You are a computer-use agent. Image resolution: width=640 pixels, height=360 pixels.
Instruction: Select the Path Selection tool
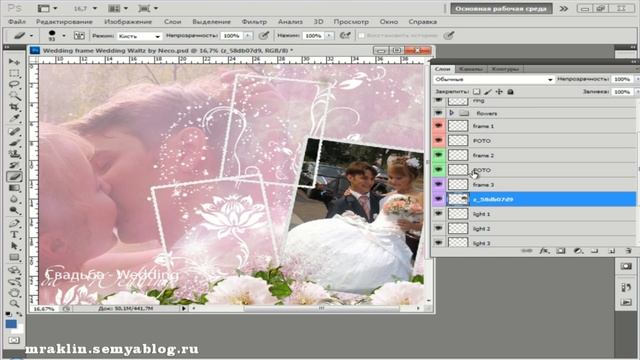coord(14,246)
